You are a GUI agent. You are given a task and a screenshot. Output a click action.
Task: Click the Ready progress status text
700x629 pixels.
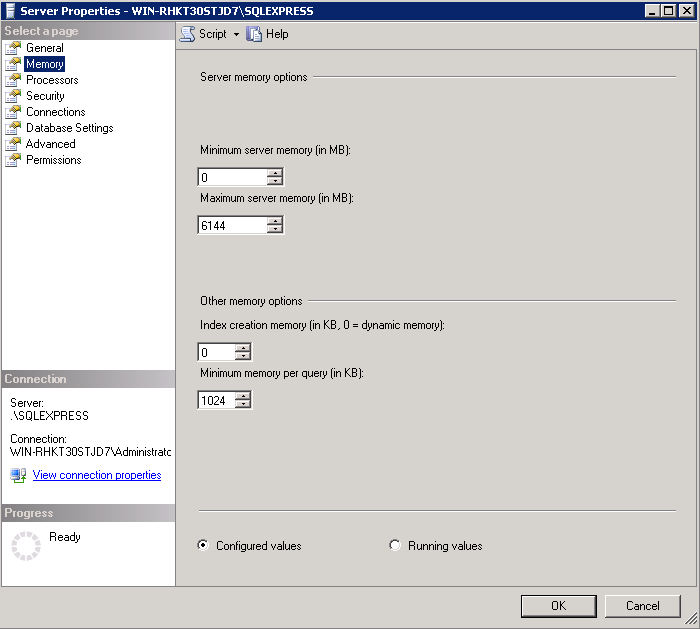point(65,537)
